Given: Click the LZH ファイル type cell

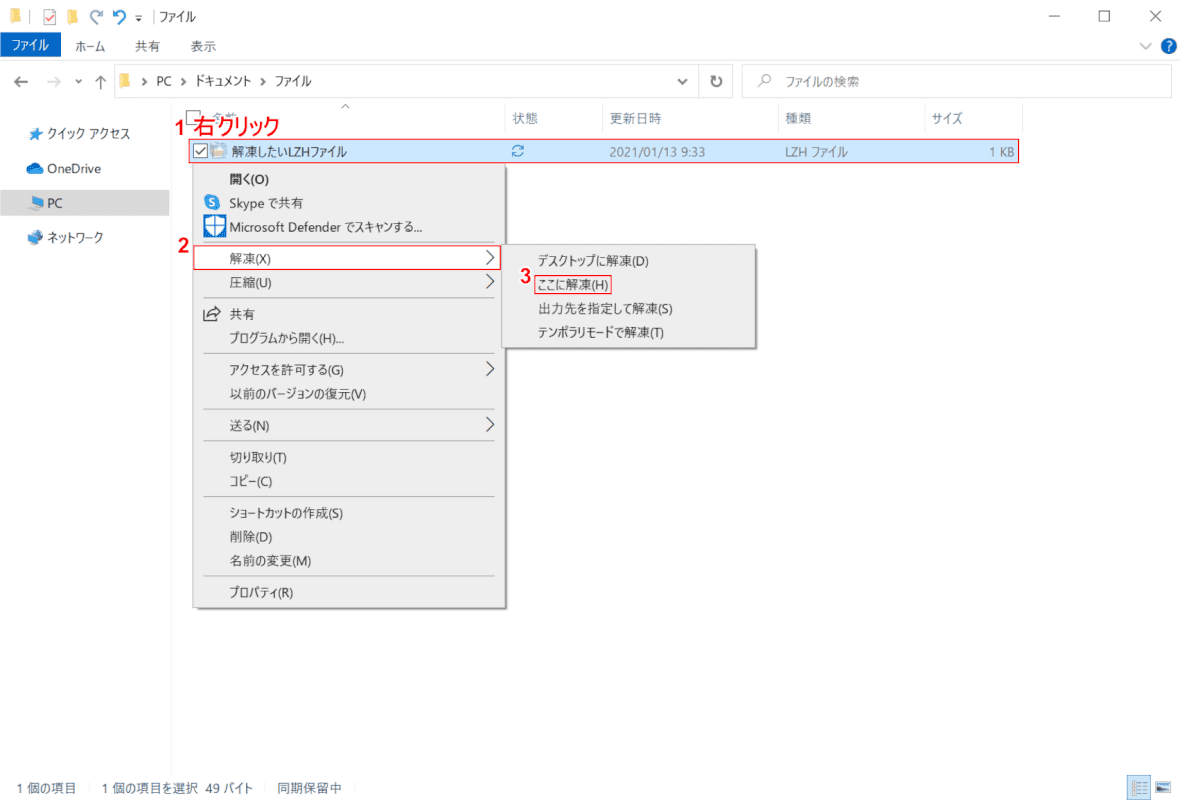Looking at the screenshot, I should [816, 152].
